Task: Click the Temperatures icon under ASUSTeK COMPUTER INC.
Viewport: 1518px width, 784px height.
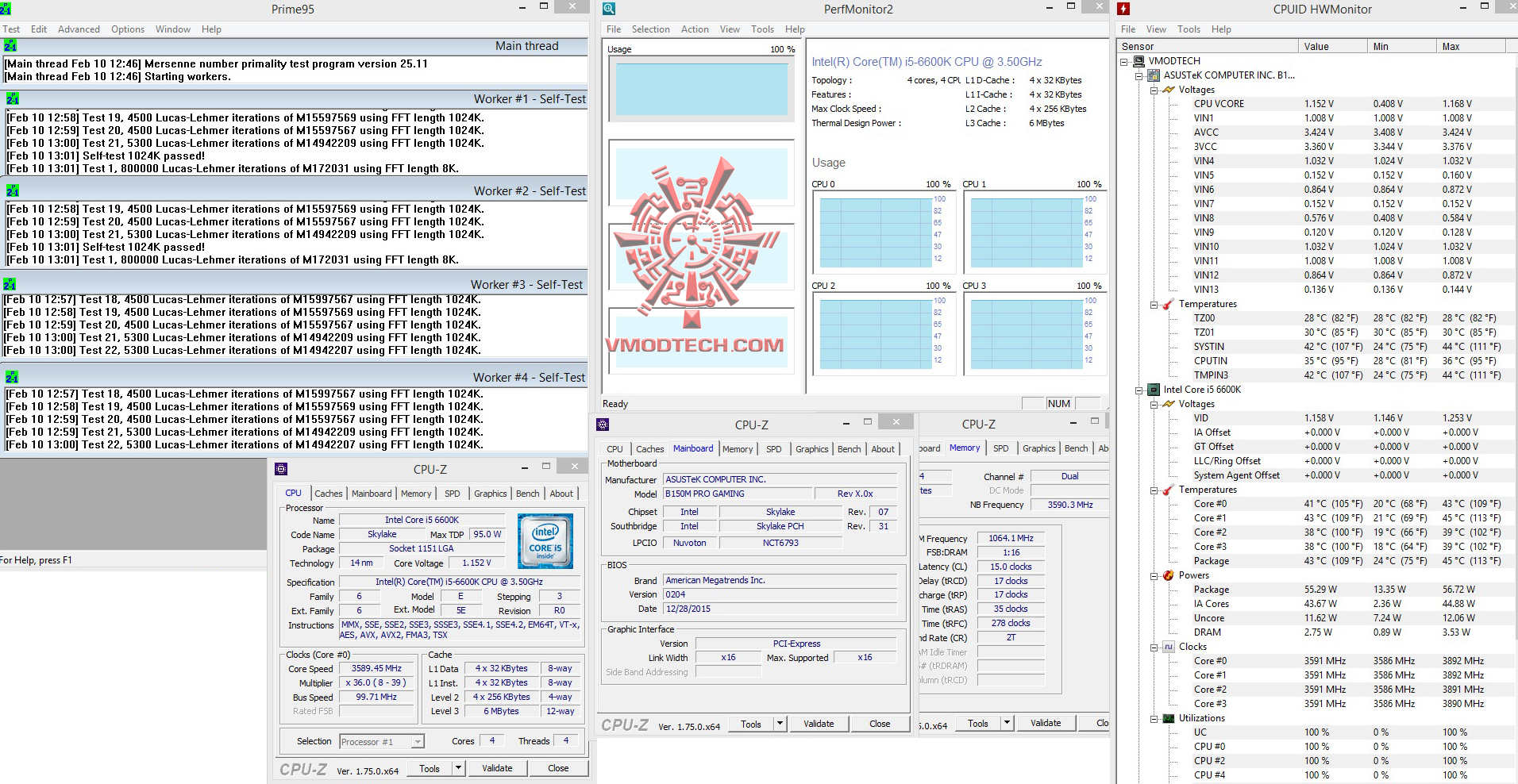Action: coord(1169,304)
